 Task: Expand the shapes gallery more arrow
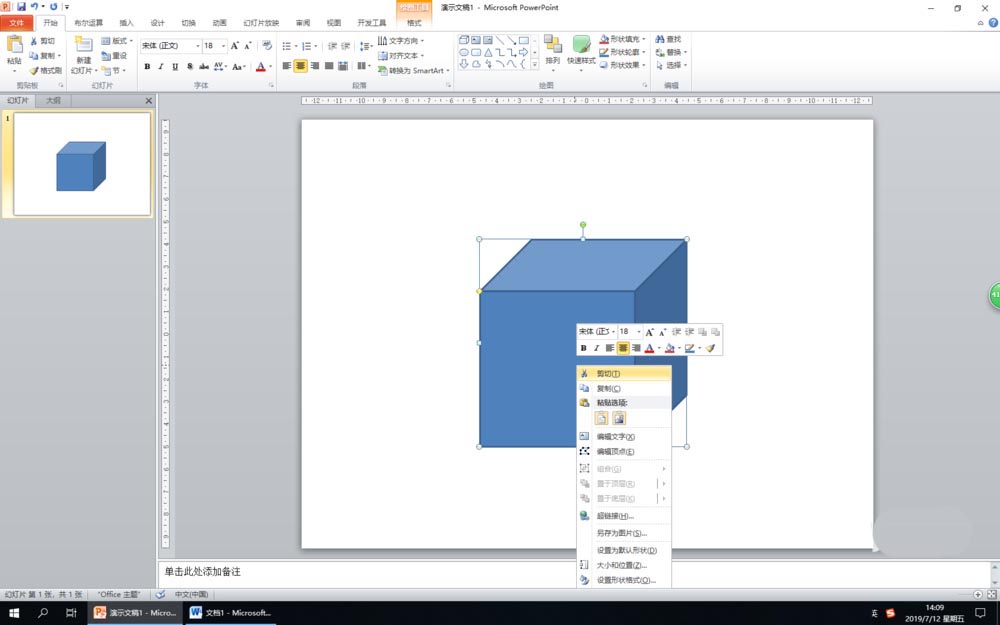pos(534,64)
